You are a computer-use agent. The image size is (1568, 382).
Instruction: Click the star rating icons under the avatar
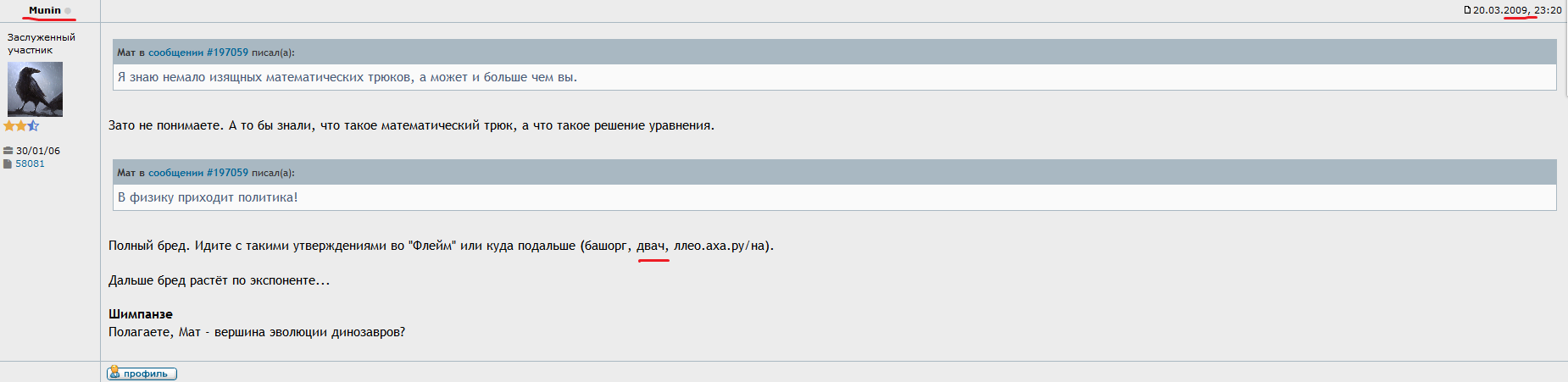[x=21, y=125]
